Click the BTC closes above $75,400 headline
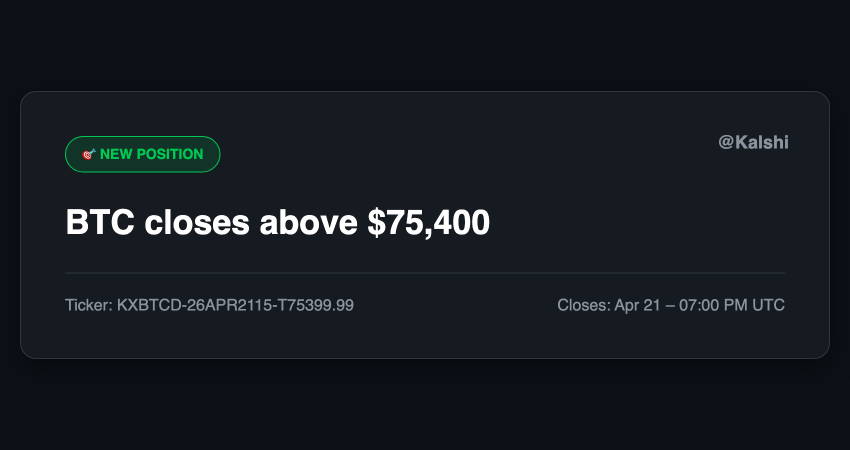850x450 pixels. 277,222
